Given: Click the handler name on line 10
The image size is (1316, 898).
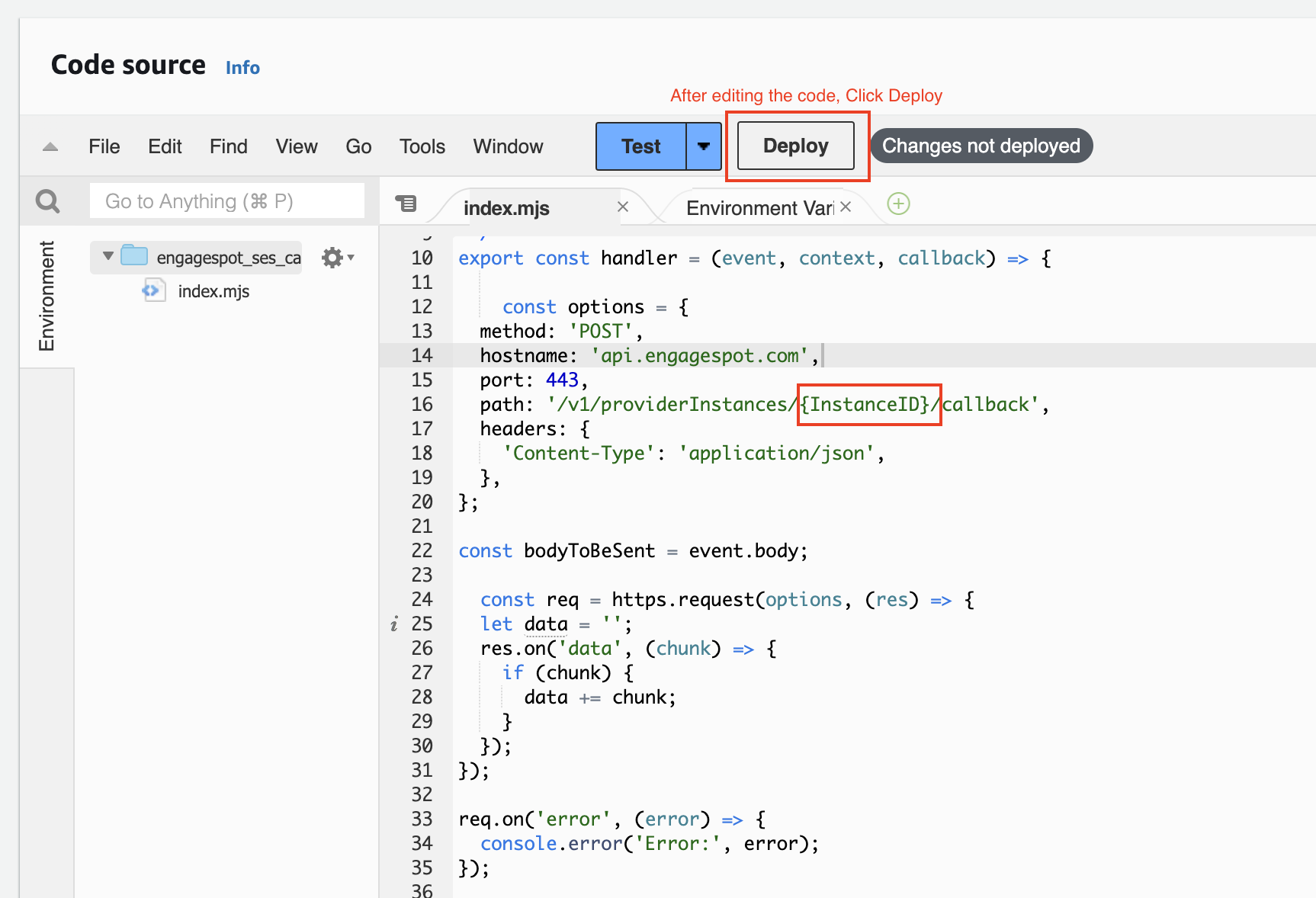Looking at the screenshot, I should (x=639, y=258).
